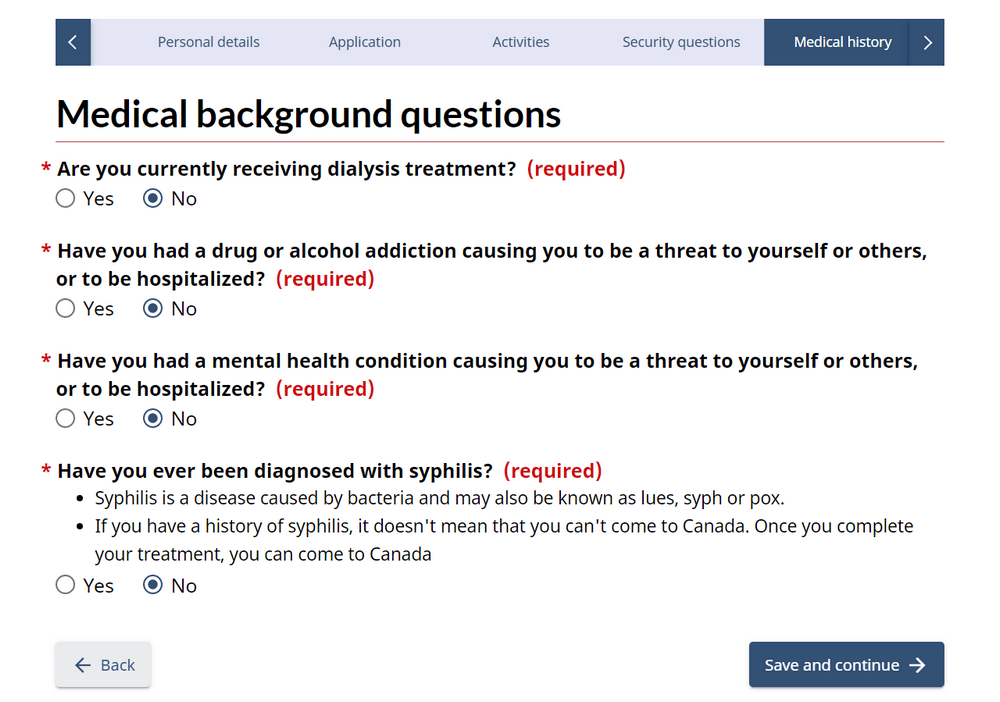Choose Yes for drug or alcohol addiction
Image resolution: width=1000 pixels, height=702 pixels.
[x=66, y=308]
